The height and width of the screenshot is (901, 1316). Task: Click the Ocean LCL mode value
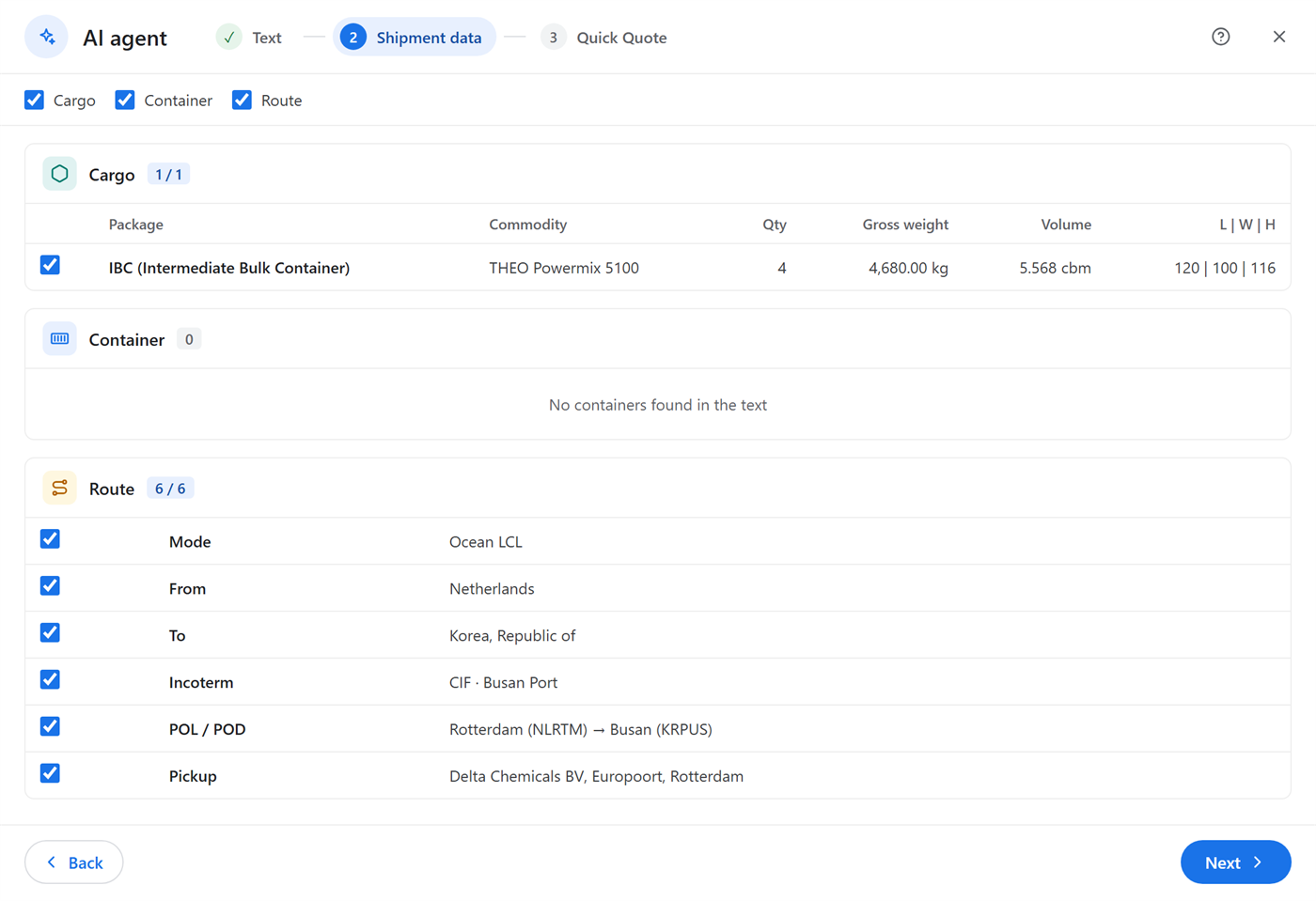(x=486, y=542)
